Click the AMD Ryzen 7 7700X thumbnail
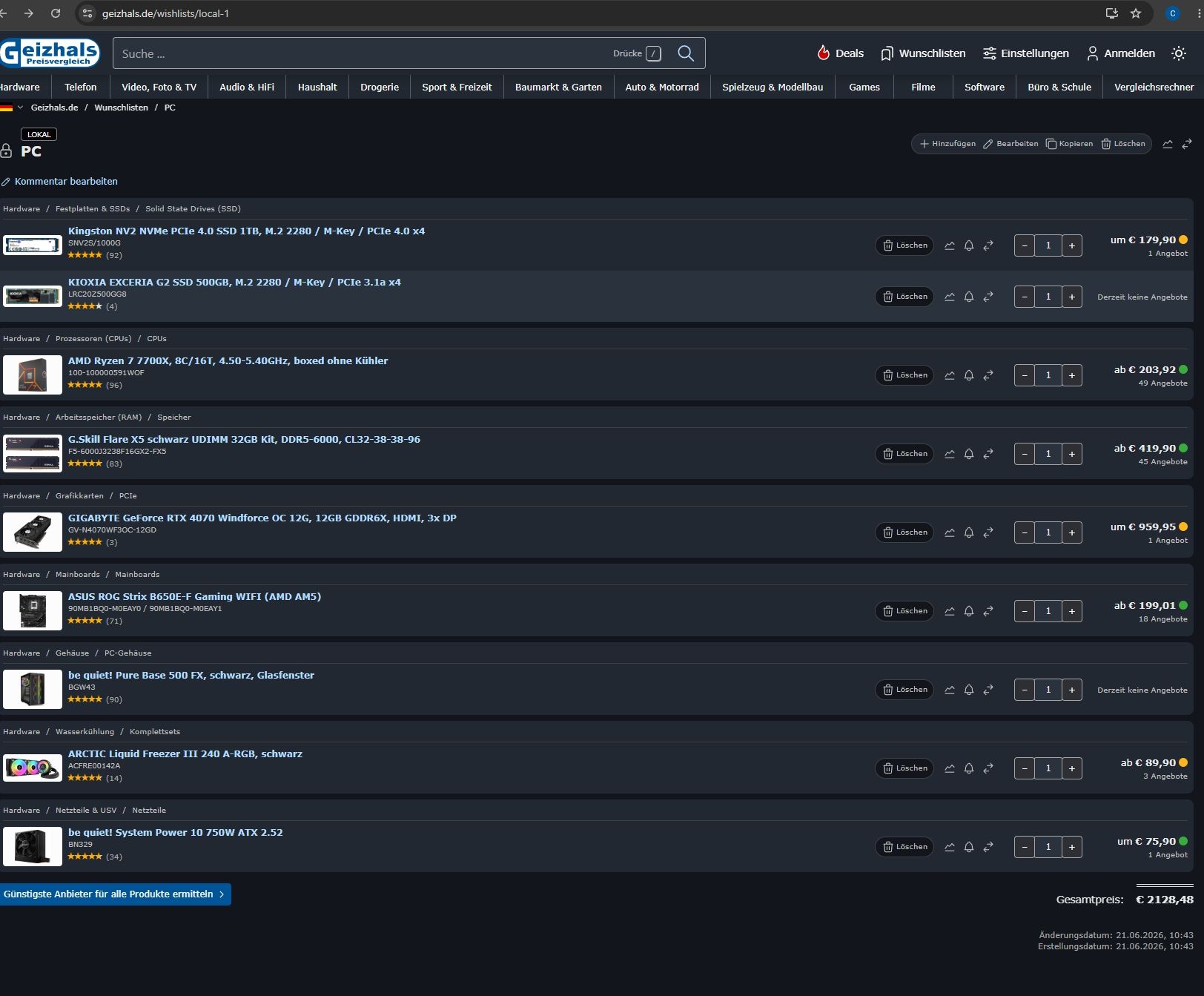This screenshot has width=1204, height=996. [33, 375]
